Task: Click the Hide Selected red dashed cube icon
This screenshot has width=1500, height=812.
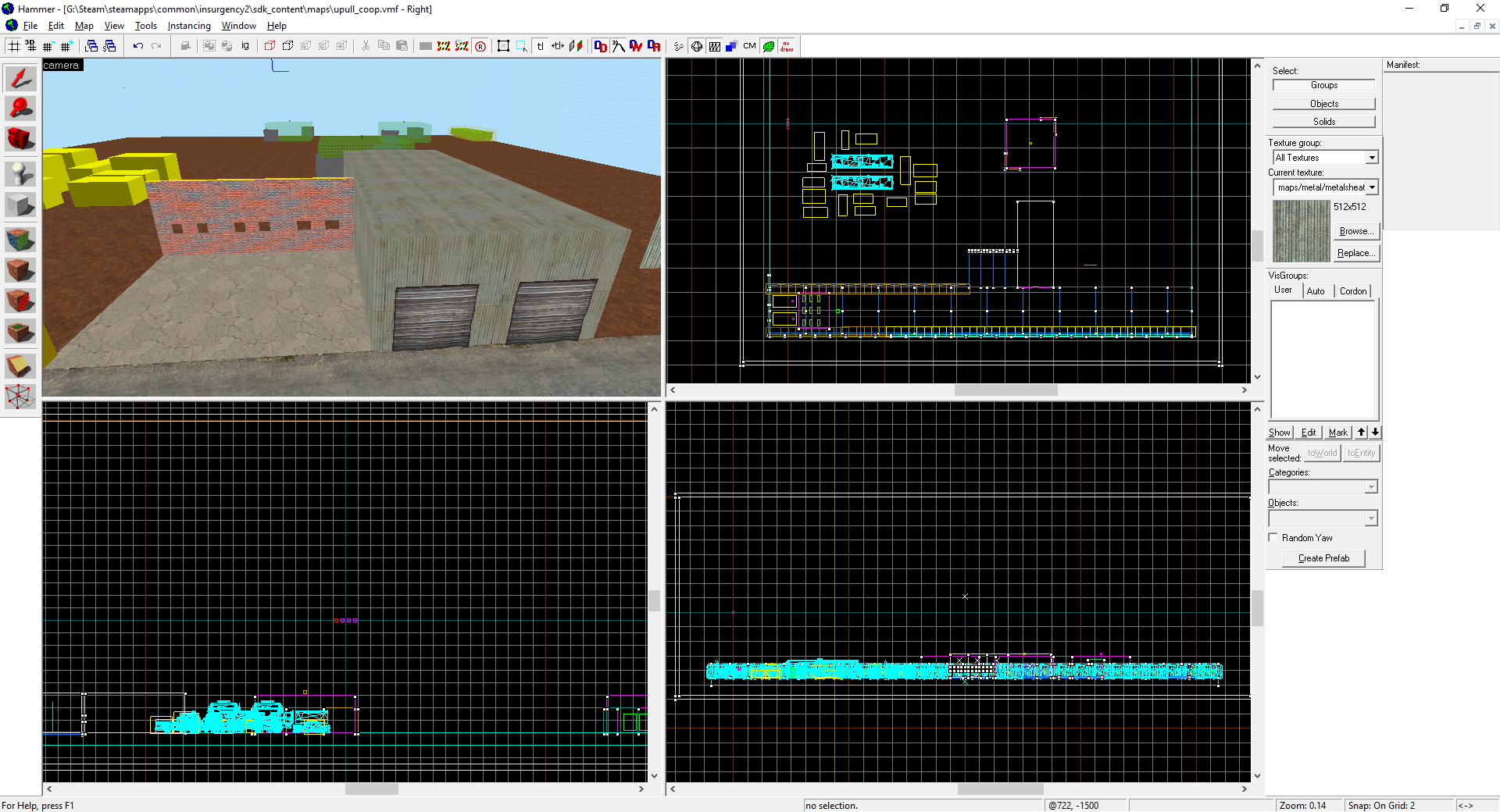Action: coord(270,46)
